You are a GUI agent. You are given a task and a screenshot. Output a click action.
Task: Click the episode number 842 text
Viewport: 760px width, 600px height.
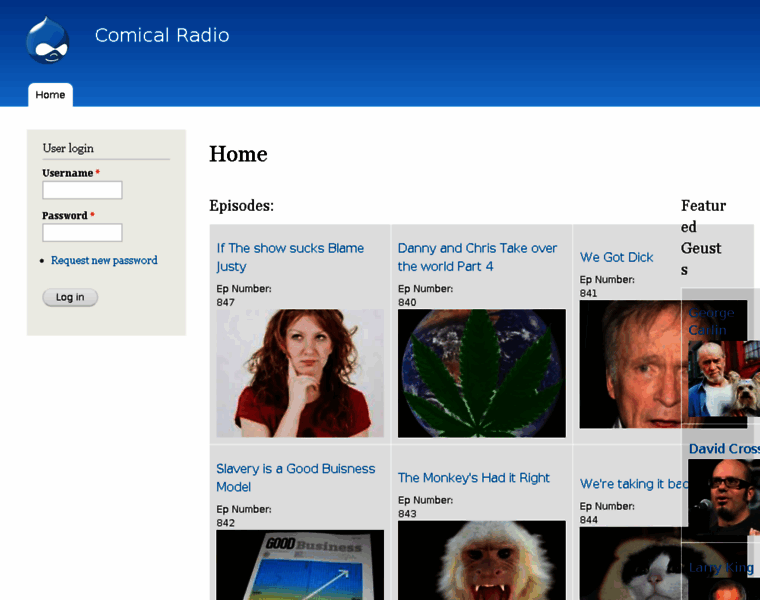point(225,523)
